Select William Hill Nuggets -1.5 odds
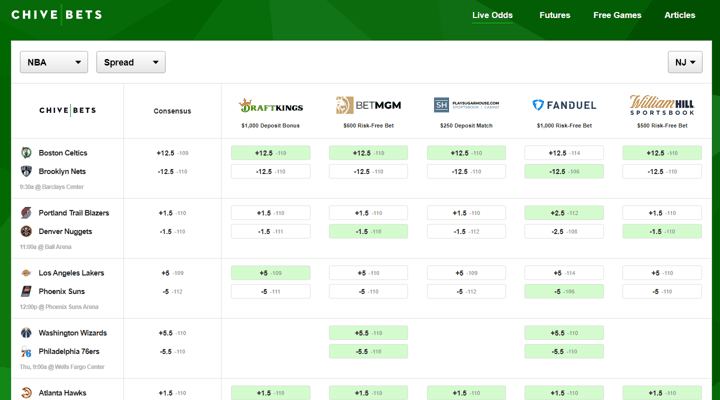The width and height of the screenshot is (720, 400). (x=662, y=231)
